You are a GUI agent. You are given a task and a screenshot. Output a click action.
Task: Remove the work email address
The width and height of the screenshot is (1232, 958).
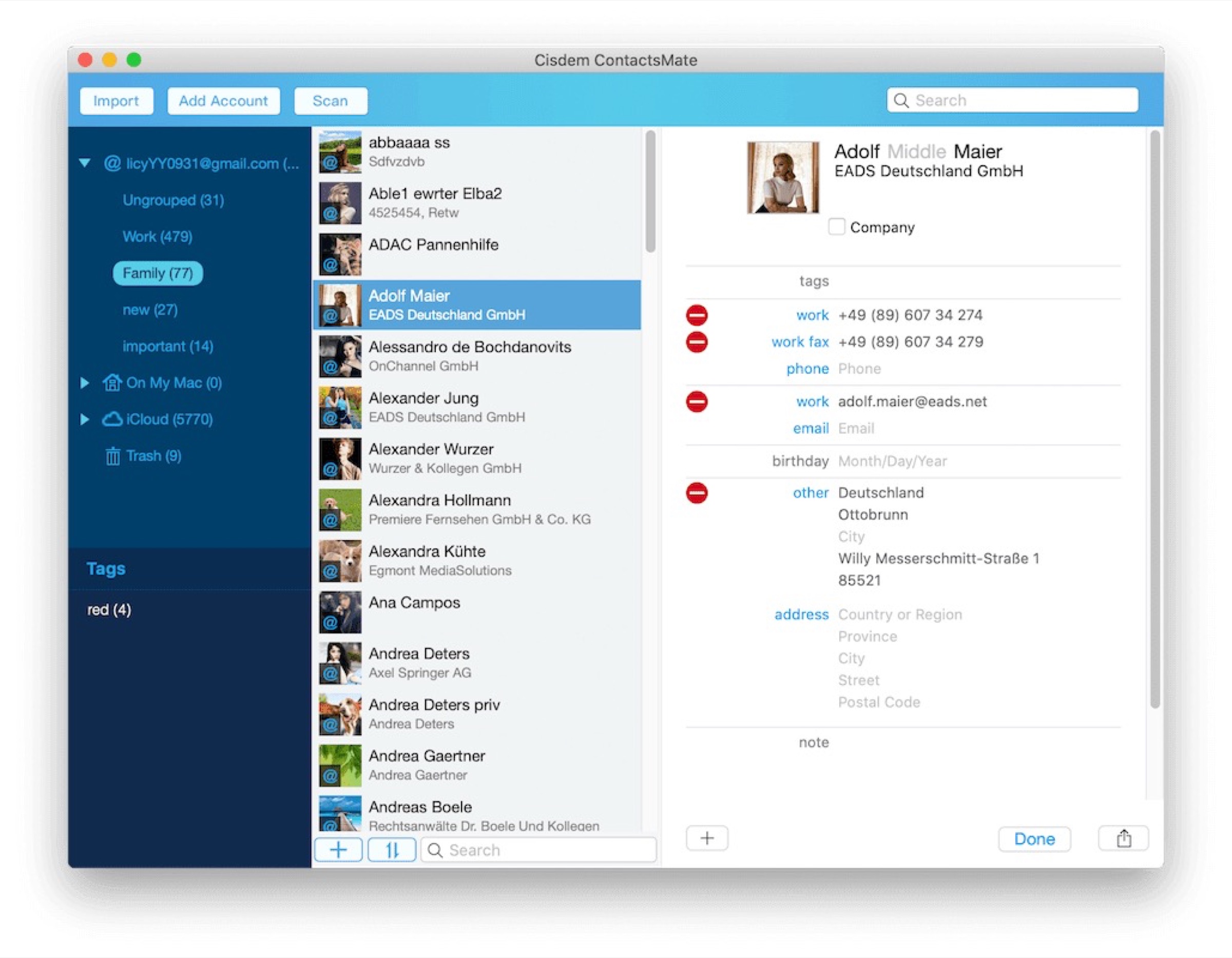(697, 401)
